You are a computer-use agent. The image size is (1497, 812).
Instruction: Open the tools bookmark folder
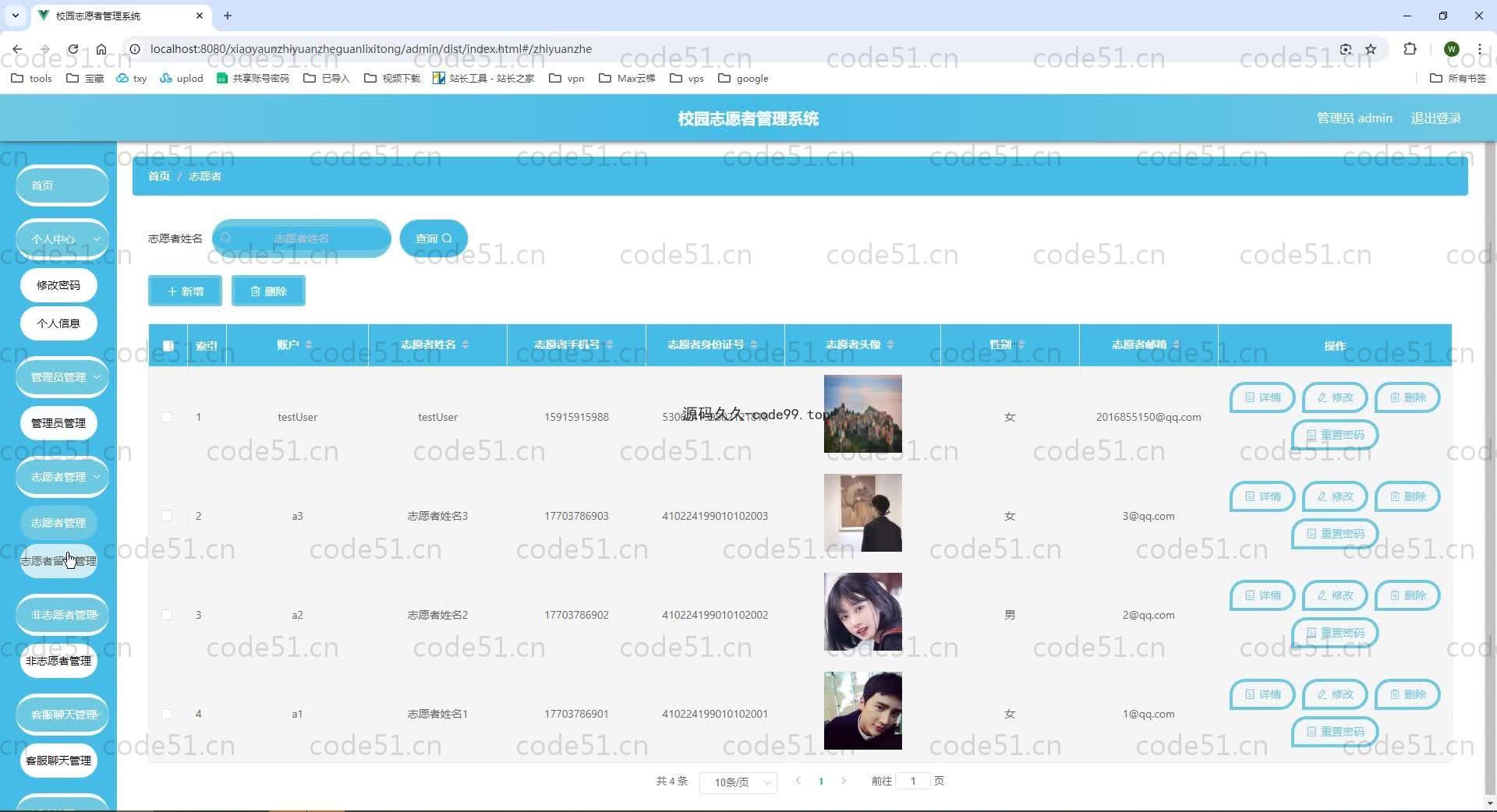click(31, 78)
